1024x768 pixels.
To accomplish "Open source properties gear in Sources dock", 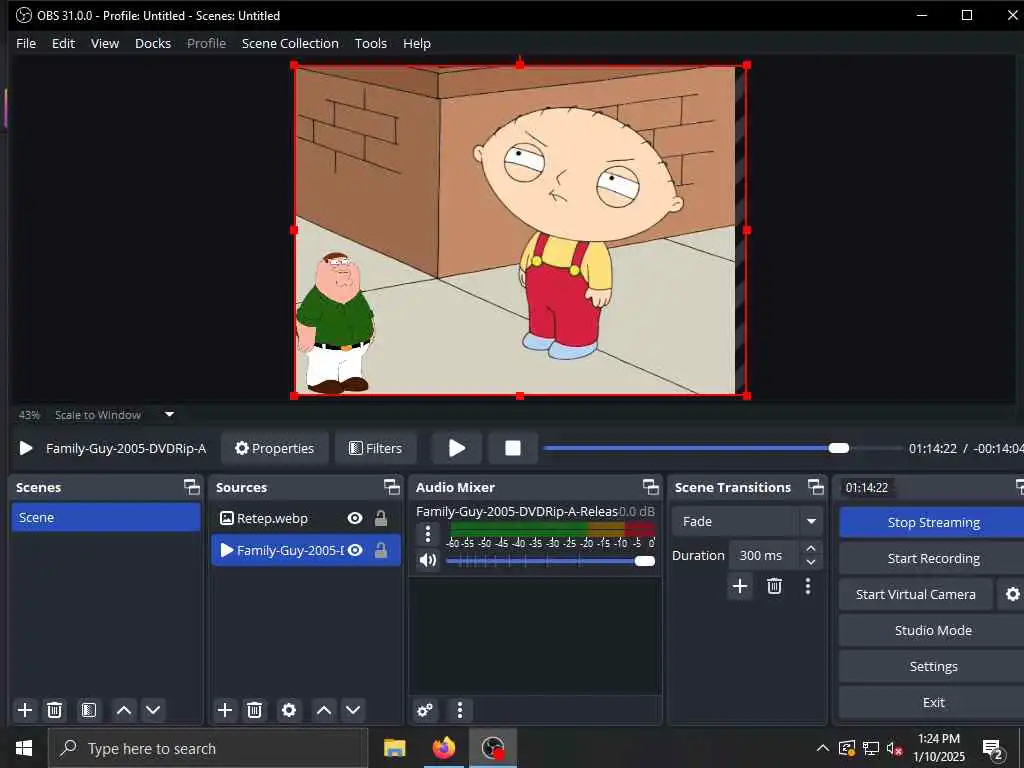I will (289, 710).
